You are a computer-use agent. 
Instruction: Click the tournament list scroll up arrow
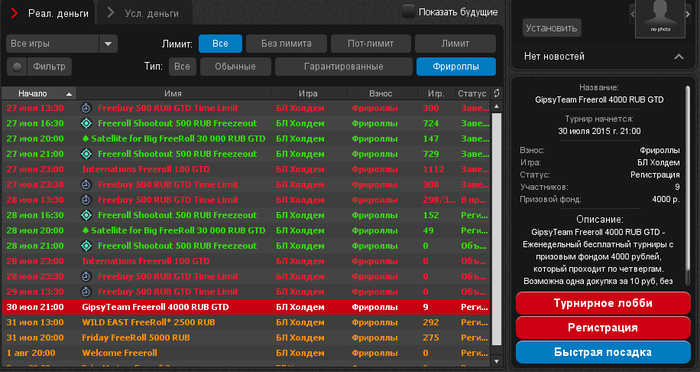[496, 106]
